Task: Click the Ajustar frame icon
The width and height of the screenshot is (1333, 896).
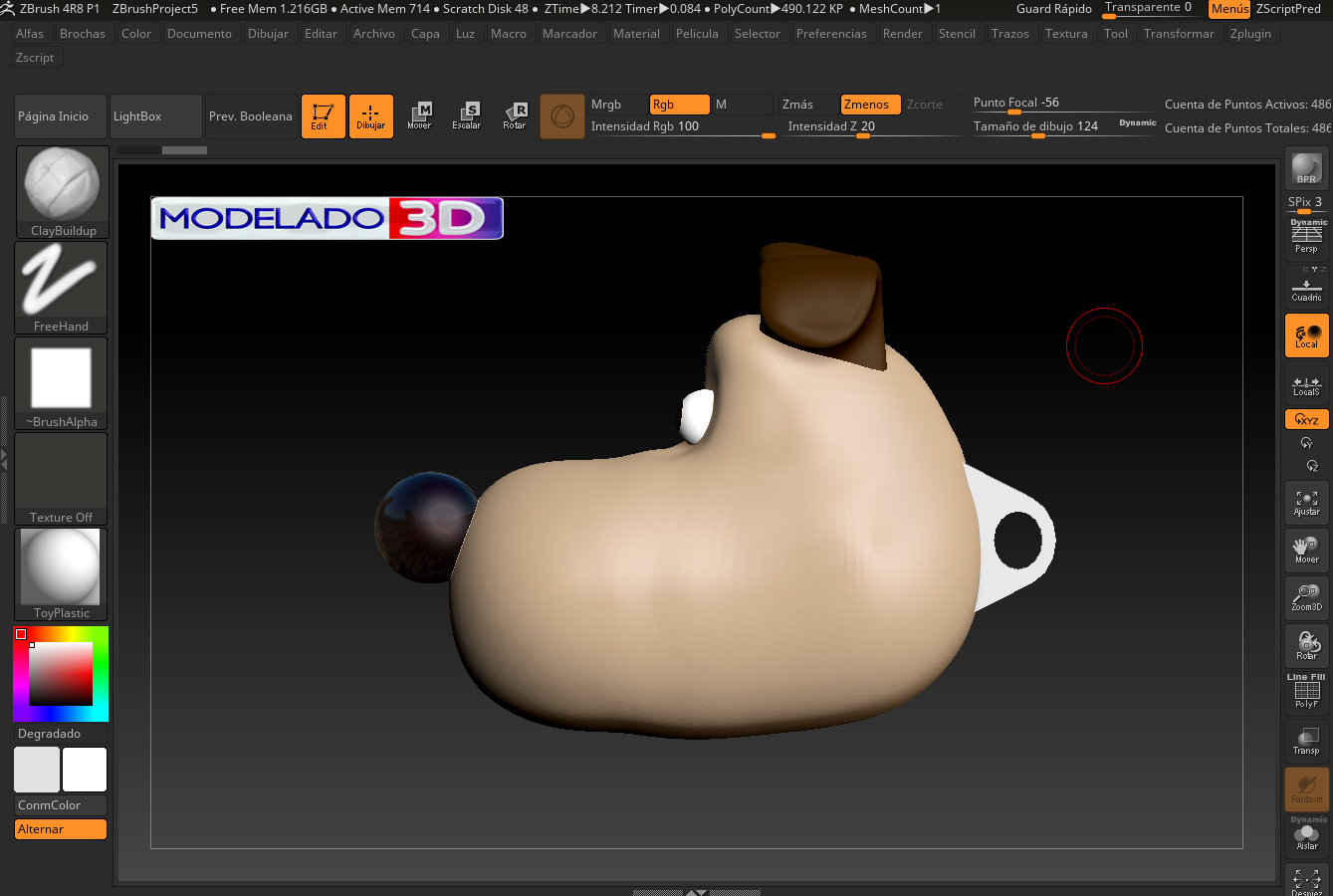Action: [x=1306, y=503]
